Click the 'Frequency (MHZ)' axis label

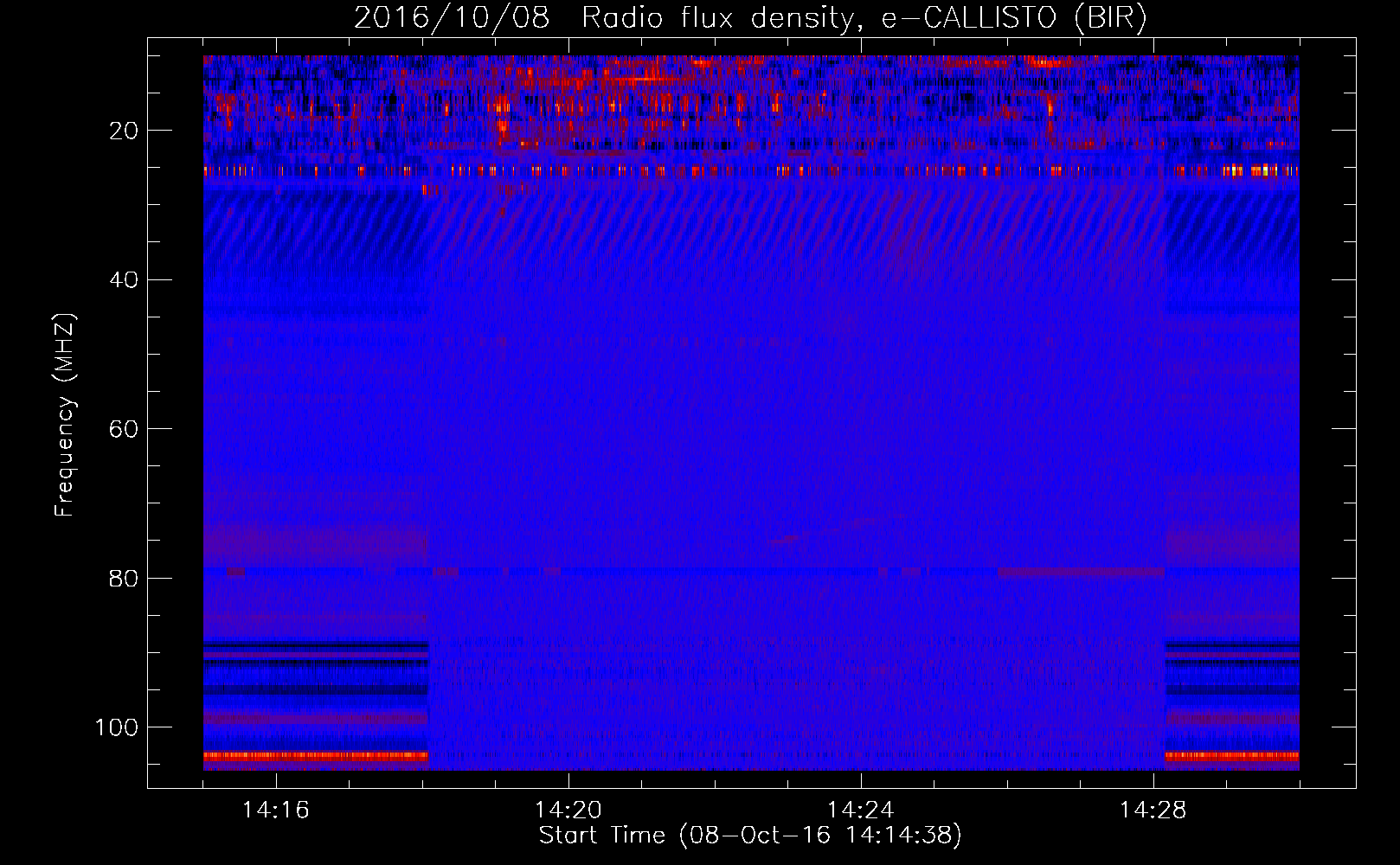tap(65, 414)
